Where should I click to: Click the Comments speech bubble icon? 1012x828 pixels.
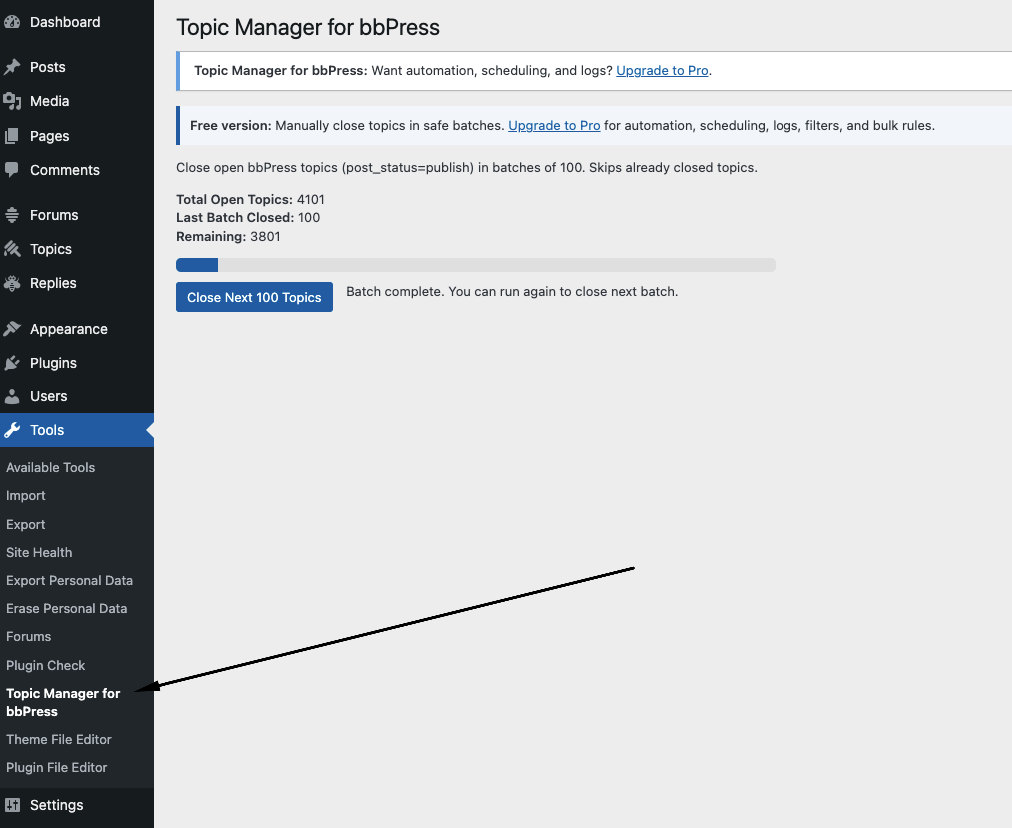(12, 170)
